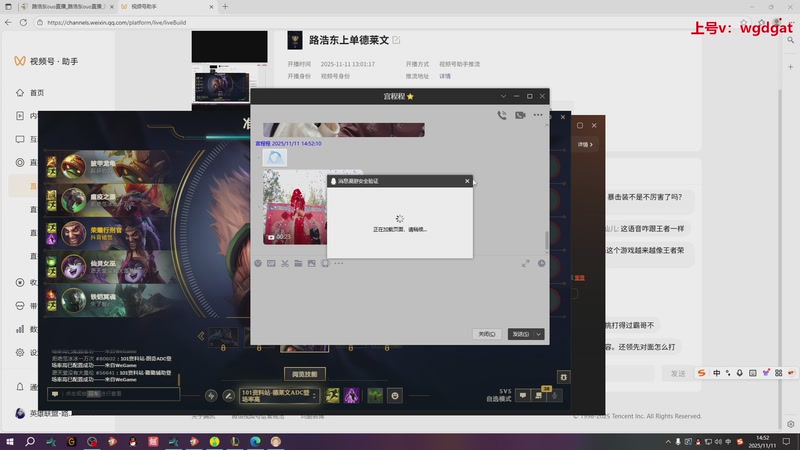Click the rune quick-setup lightning icon
This screenshot has height=450, width=800.
pyautogui.click(x=211, y=395)
